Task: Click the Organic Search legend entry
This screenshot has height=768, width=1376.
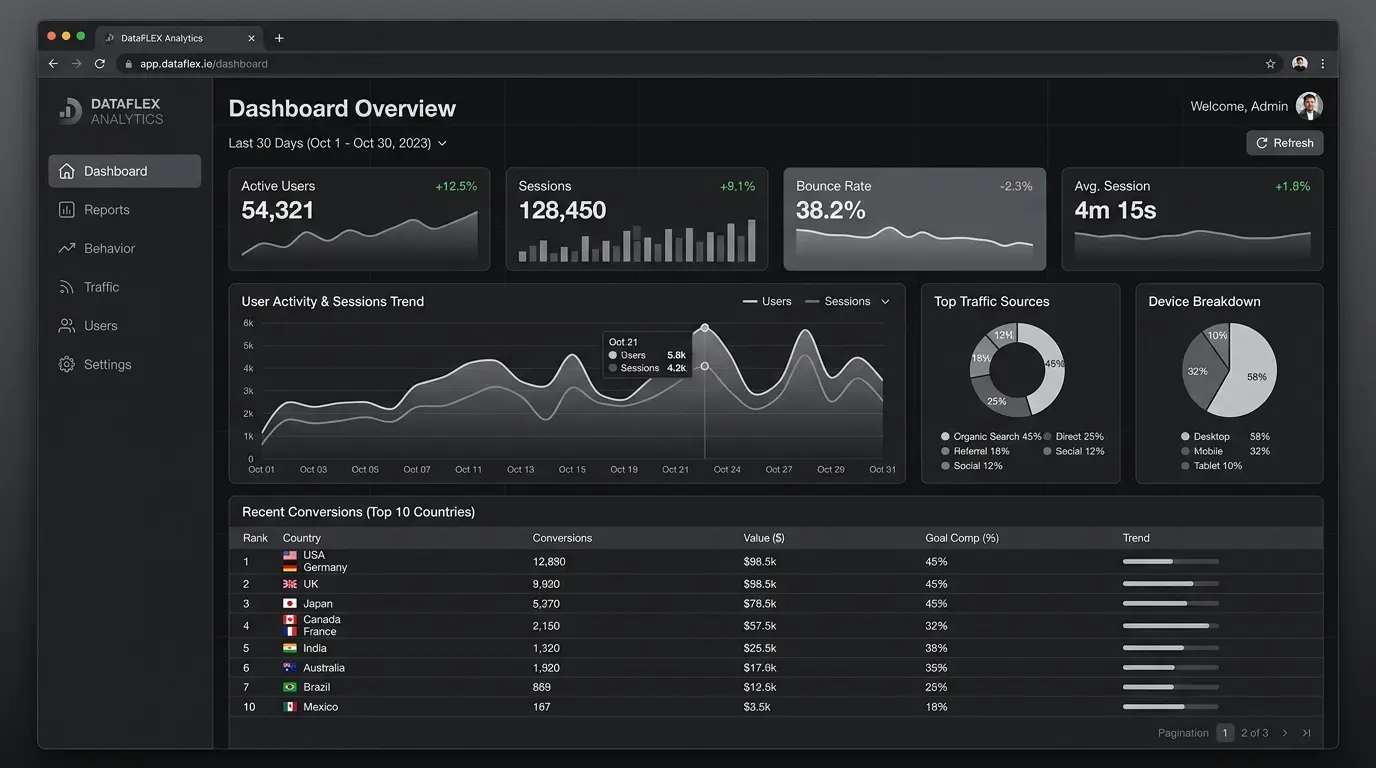Action: (x=991, y=437)
